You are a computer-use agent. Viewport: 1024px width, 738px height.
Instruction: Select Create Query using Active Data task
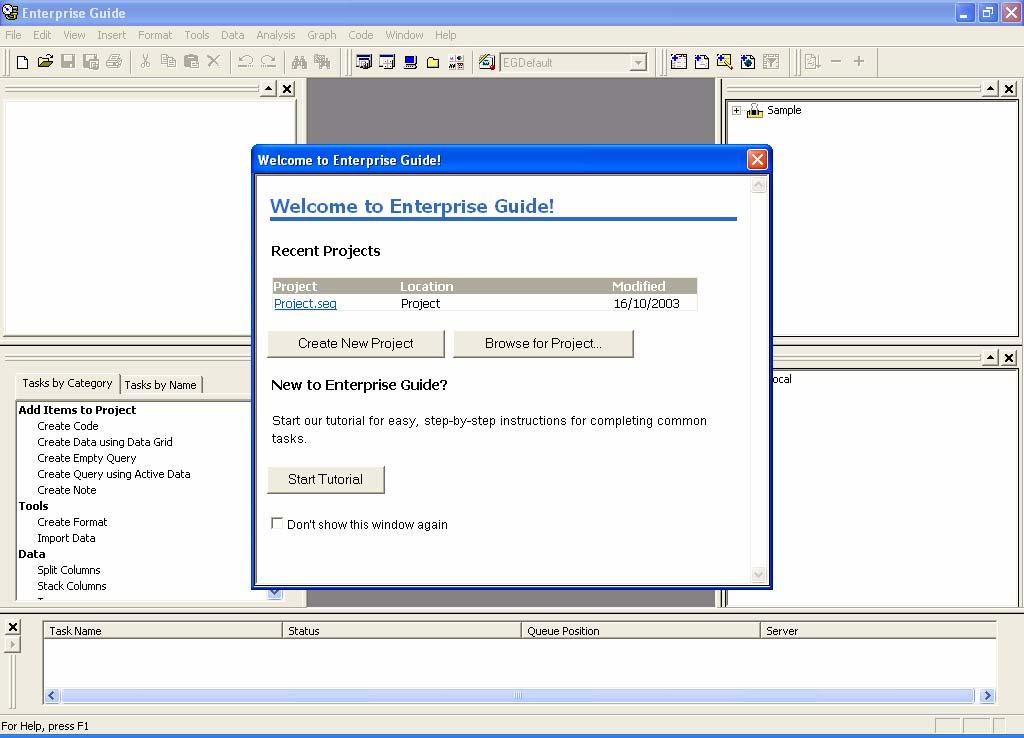(114, 474)
